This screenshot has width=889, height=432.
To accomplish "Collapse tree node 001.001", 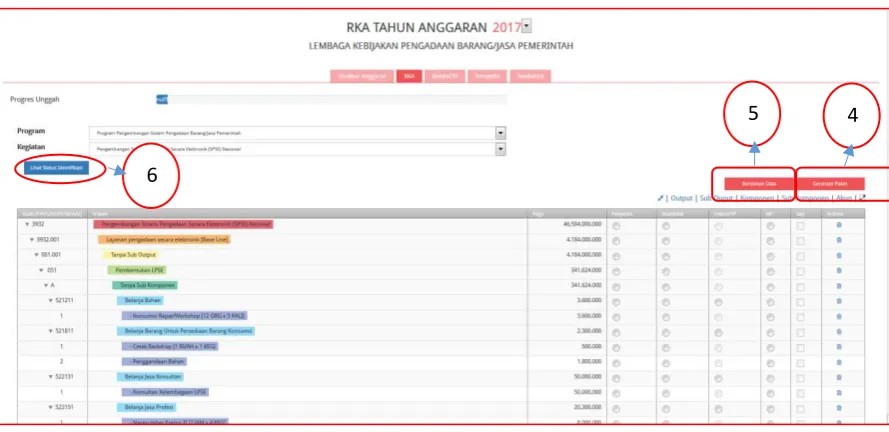I will point(36,255).
